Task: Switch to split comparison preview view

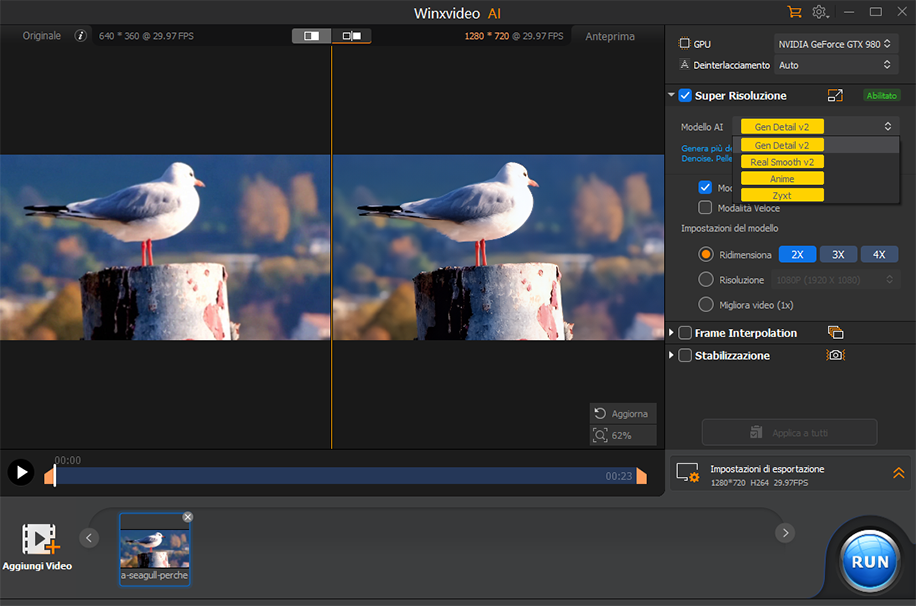Action: tap(352, 36)
